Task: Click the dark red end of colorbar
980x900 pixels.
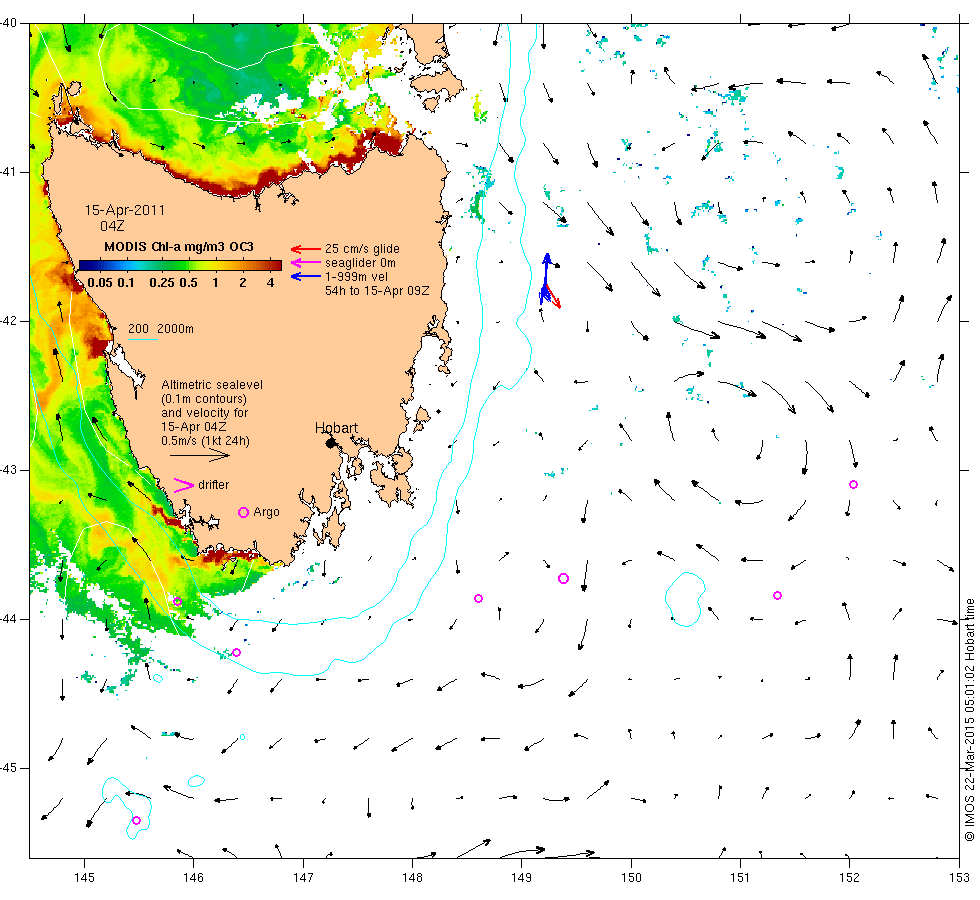Action: [x=276, y=265]
